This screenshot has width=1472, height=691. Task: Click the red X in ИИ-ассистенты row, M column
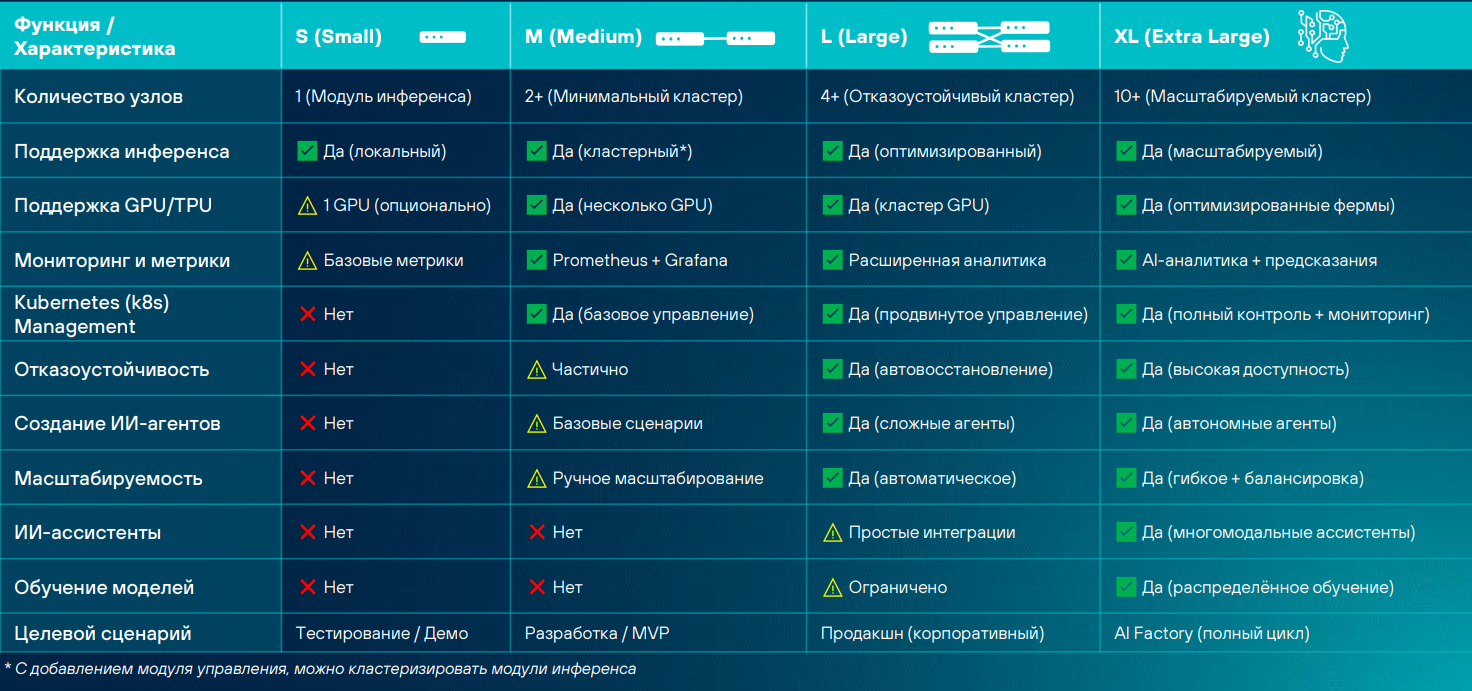(x=537, y=533)
